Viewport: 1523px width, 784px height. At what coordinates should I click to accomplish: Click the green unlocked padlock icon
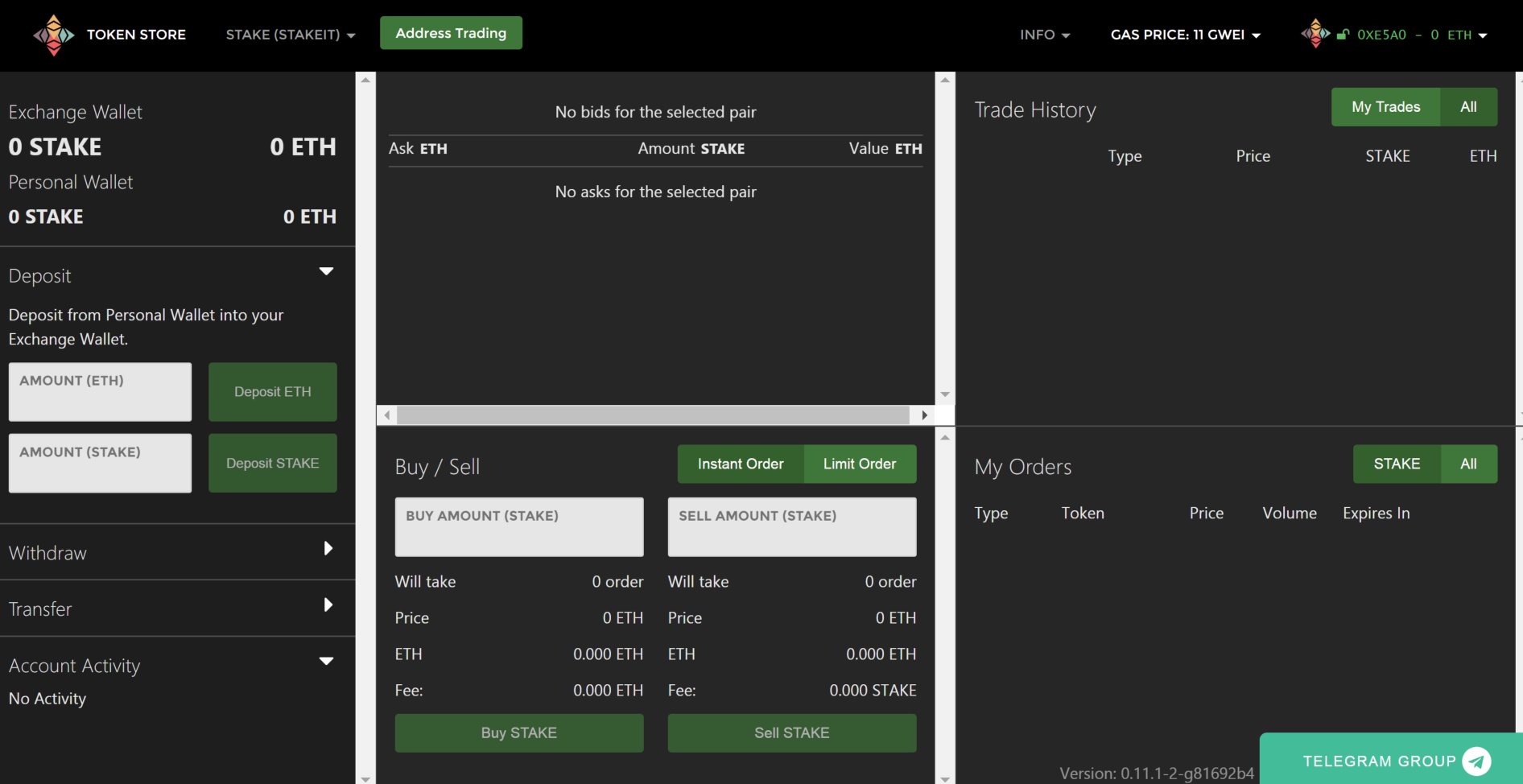point(1343,35)
